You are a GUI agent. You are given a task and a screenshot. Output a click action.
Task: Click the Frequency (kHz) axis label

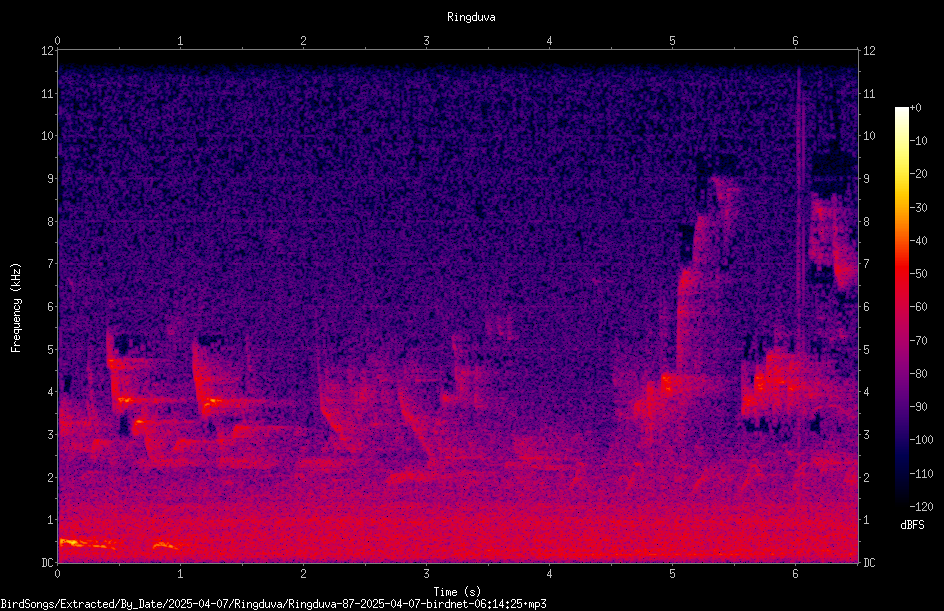tap(16, 308)
